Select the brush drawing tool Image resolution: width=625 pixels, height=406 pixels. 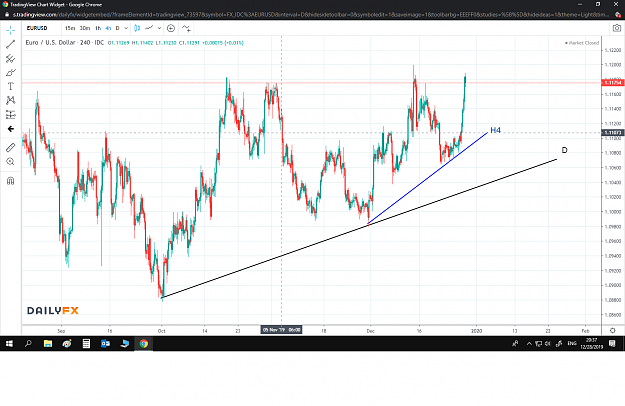coord(10,73)
